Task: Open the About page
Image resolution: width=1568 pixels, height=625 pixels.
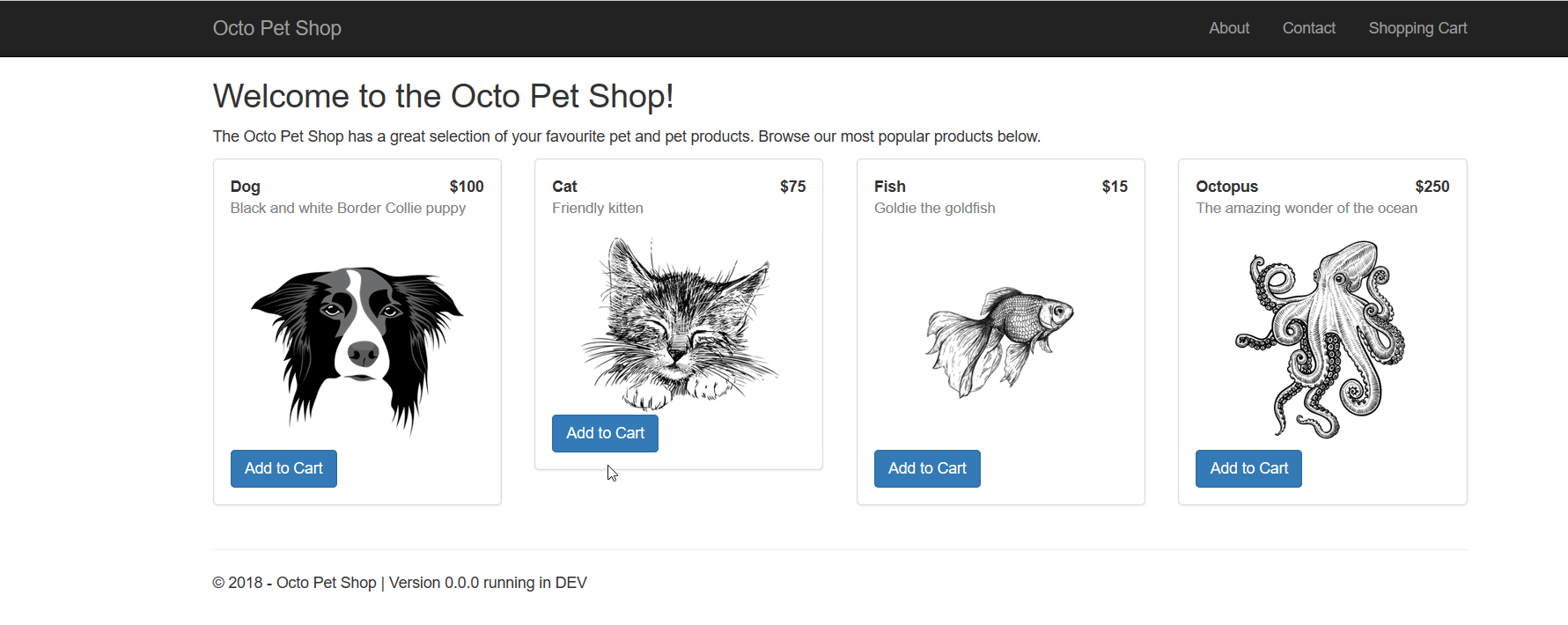Action: [x=1228, y=28]
